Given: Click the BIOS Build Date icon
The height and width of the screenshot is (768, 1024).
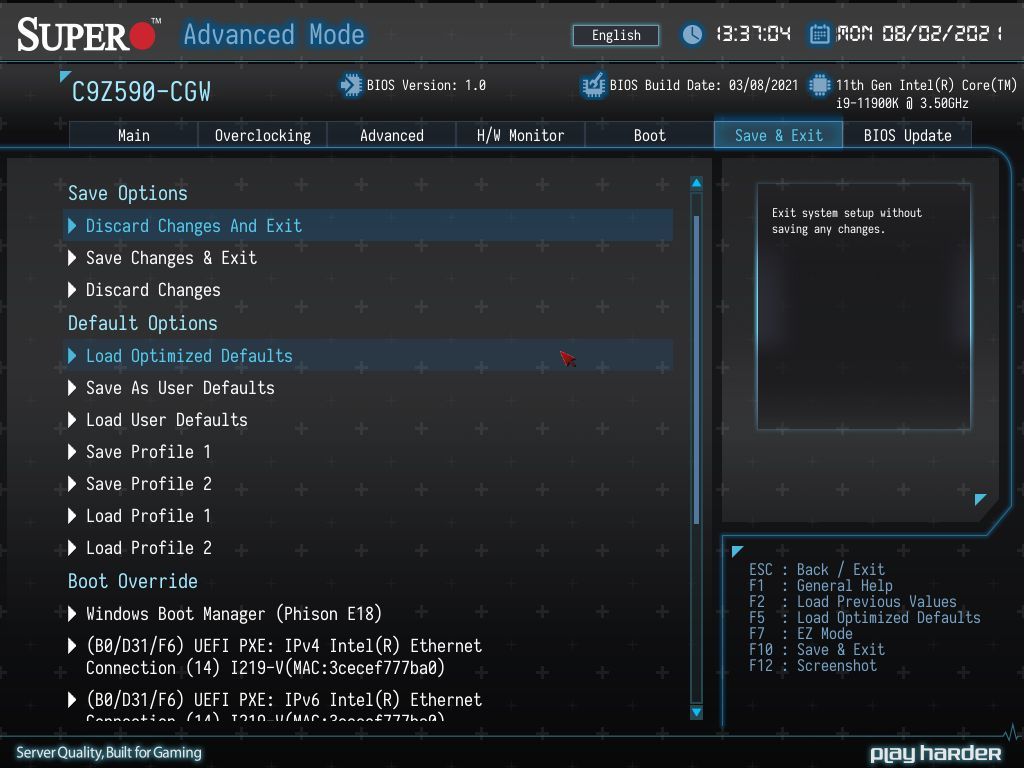Looking at the screenshot, I should tap(594, 86).
